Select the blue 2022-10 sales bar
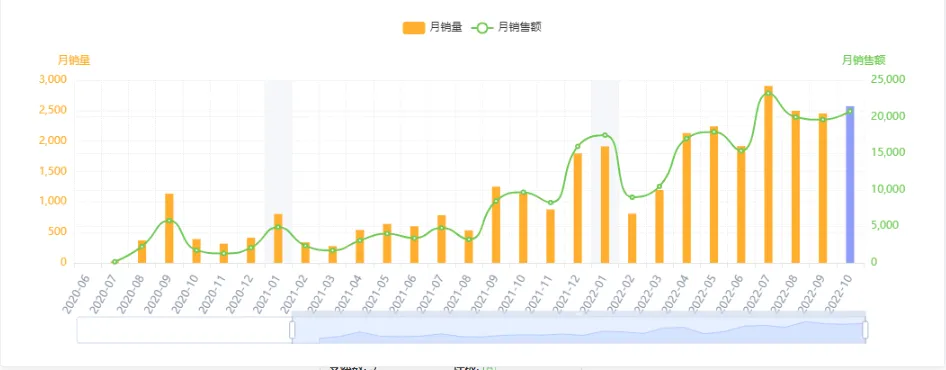 (849, 185)
